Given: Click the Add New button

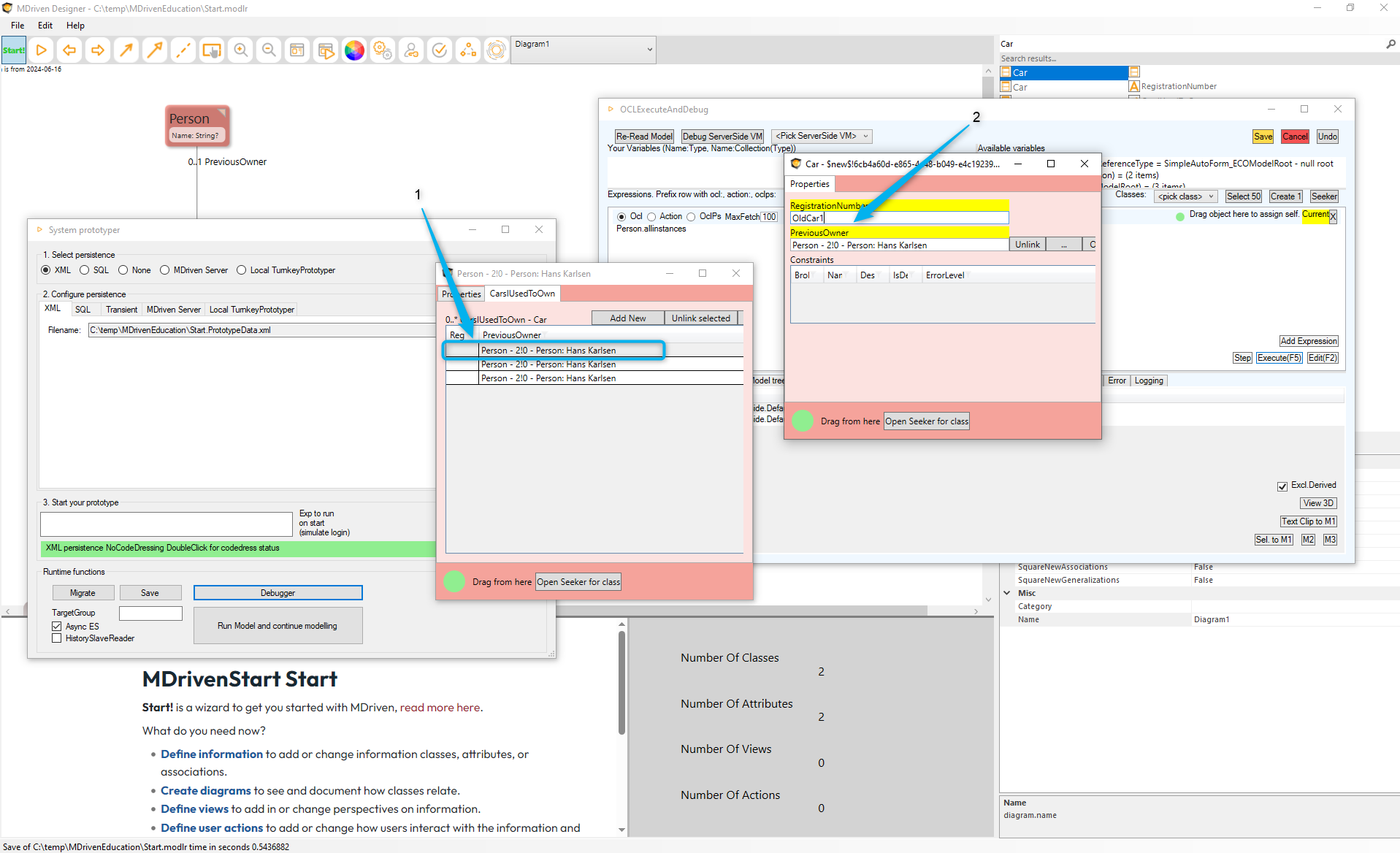Looking at the screenshot, I should 627,318.
